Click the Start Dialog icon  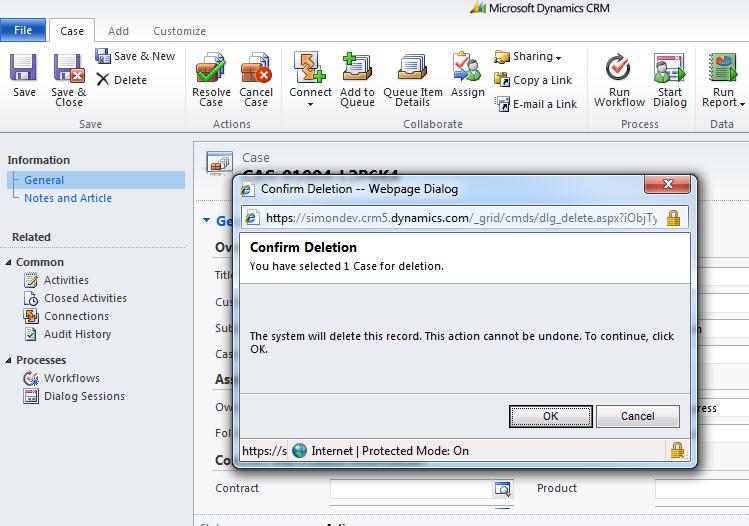[x=669, y=67]
